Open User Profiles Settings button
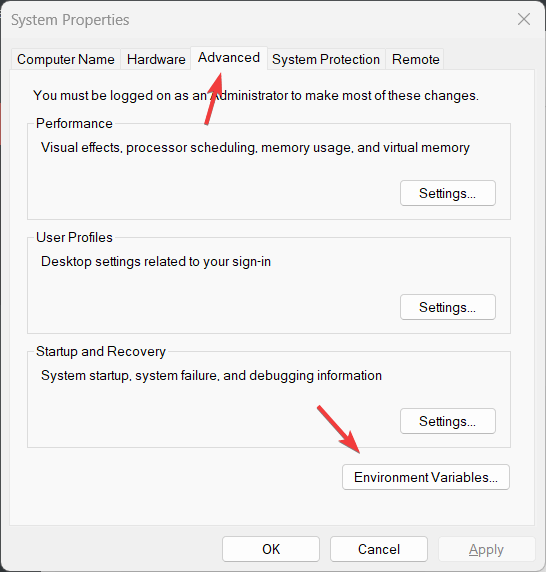The width and height of the screenshot is (546, 572). (448, 307)
